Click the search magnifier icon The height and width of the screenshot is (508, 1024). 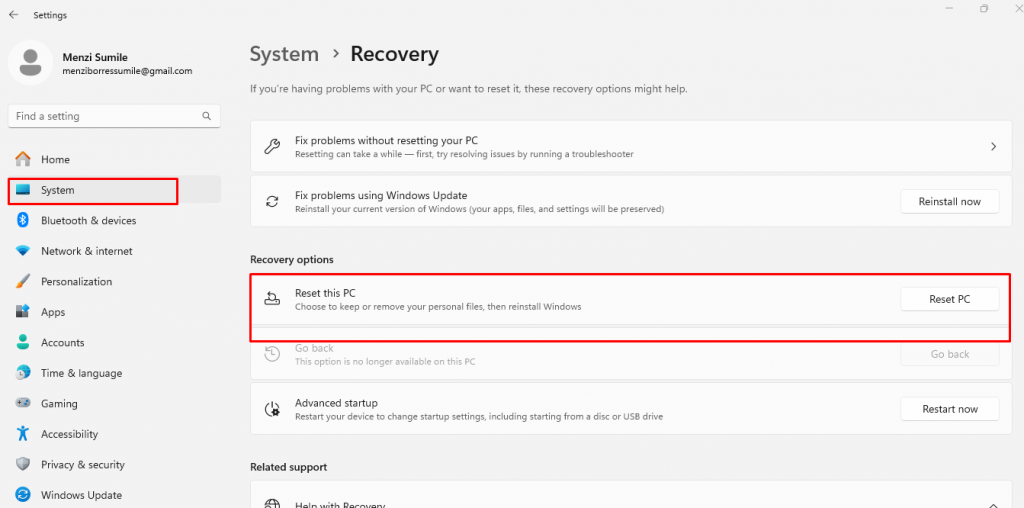click(x=206, y=116)
